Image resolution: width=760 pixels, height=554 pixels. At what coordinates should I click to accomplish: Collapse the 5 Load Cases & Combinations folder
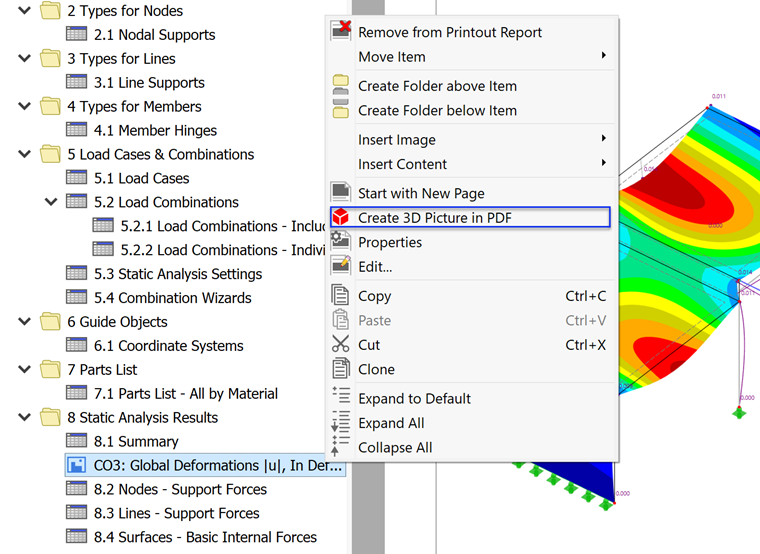[x=24, y=154]
